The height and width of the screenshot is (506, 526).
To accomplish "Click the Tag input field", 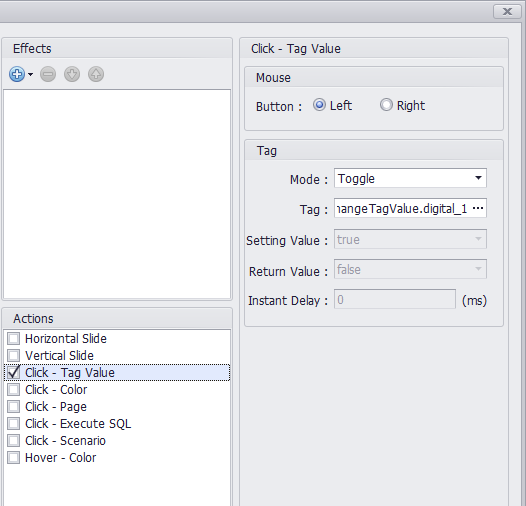I will [x=402, y=208].
